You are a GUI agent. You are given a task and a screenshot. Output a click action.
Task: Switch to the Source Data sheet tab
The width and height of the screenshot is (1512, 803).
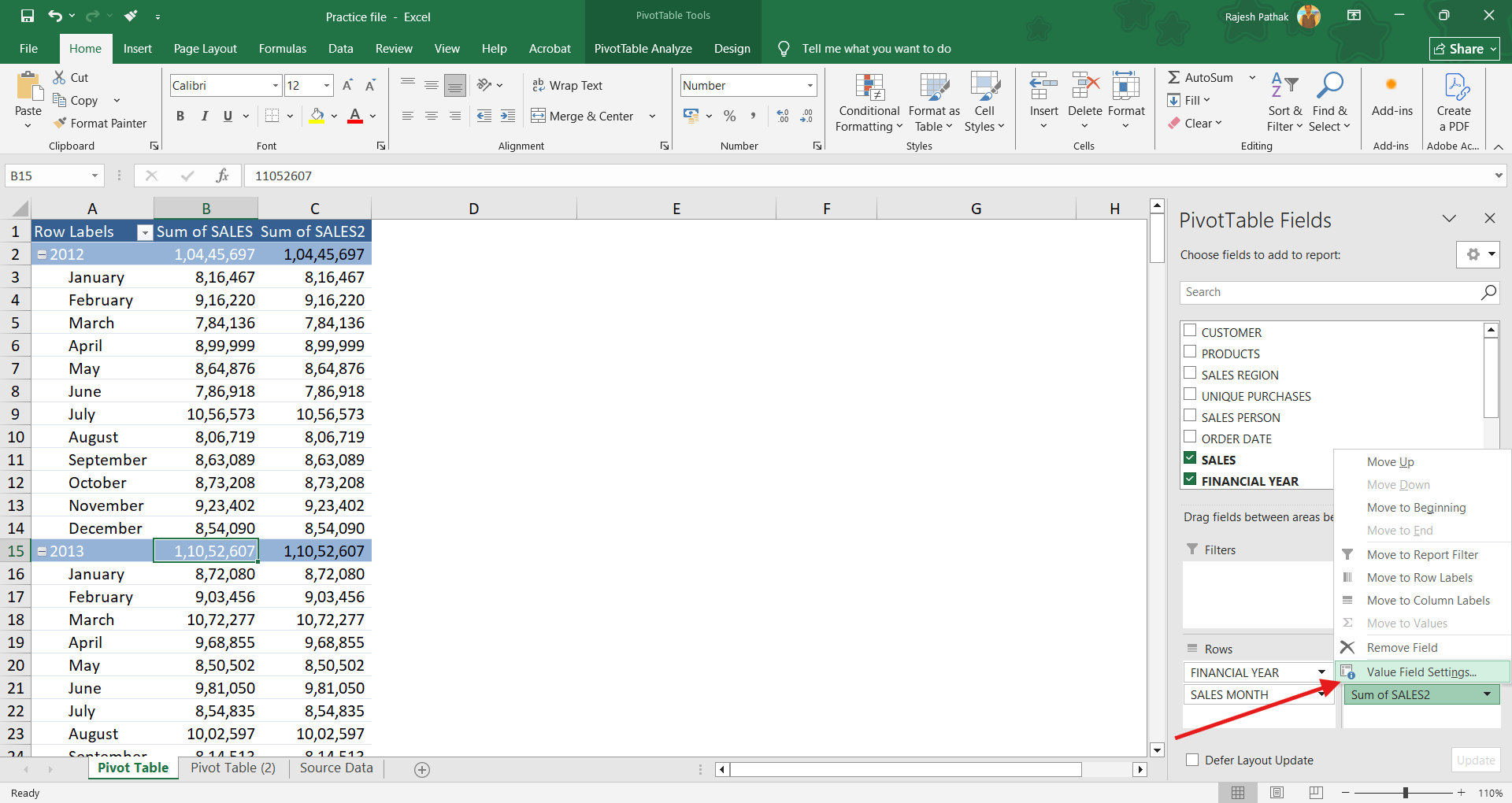click(336, 768)
